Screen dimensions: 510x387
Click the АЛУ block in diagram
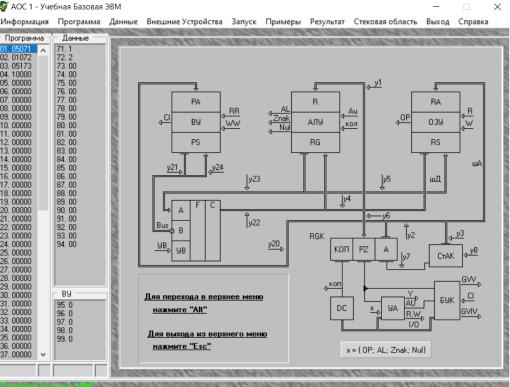click(315, 122)
